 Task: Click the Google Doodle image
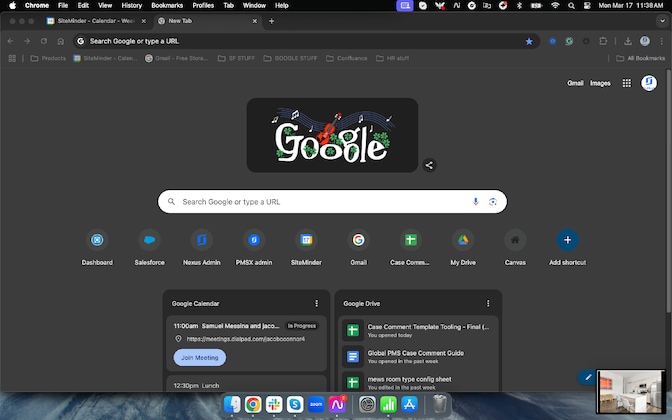(332, 135)
